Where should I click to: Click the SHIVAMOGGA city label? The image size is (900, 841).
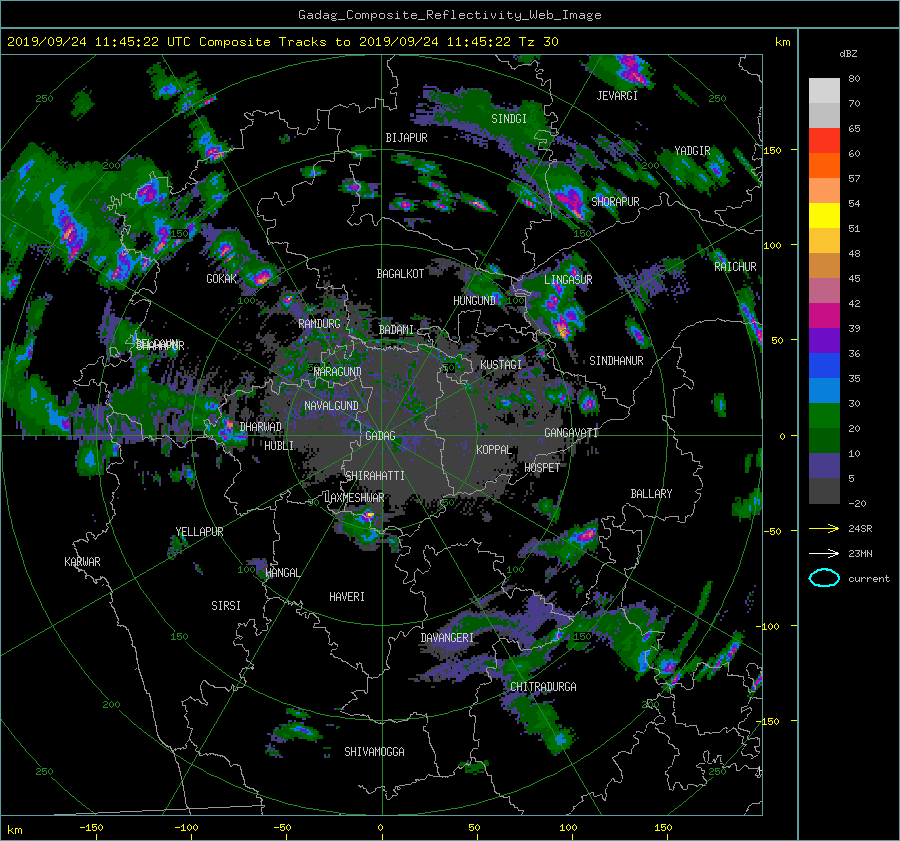point(374,751)
